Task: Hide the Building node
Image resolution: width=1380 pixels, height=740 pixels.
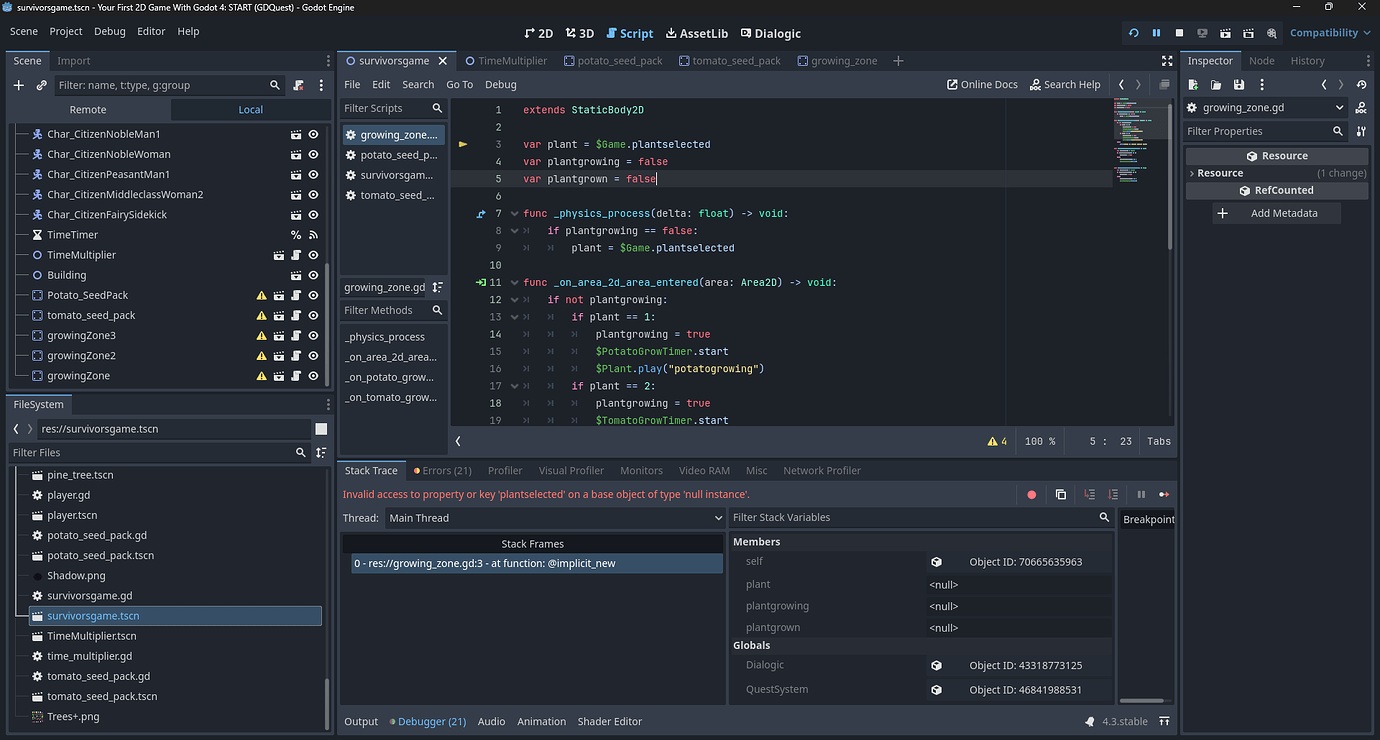Action: coord(313,275)
